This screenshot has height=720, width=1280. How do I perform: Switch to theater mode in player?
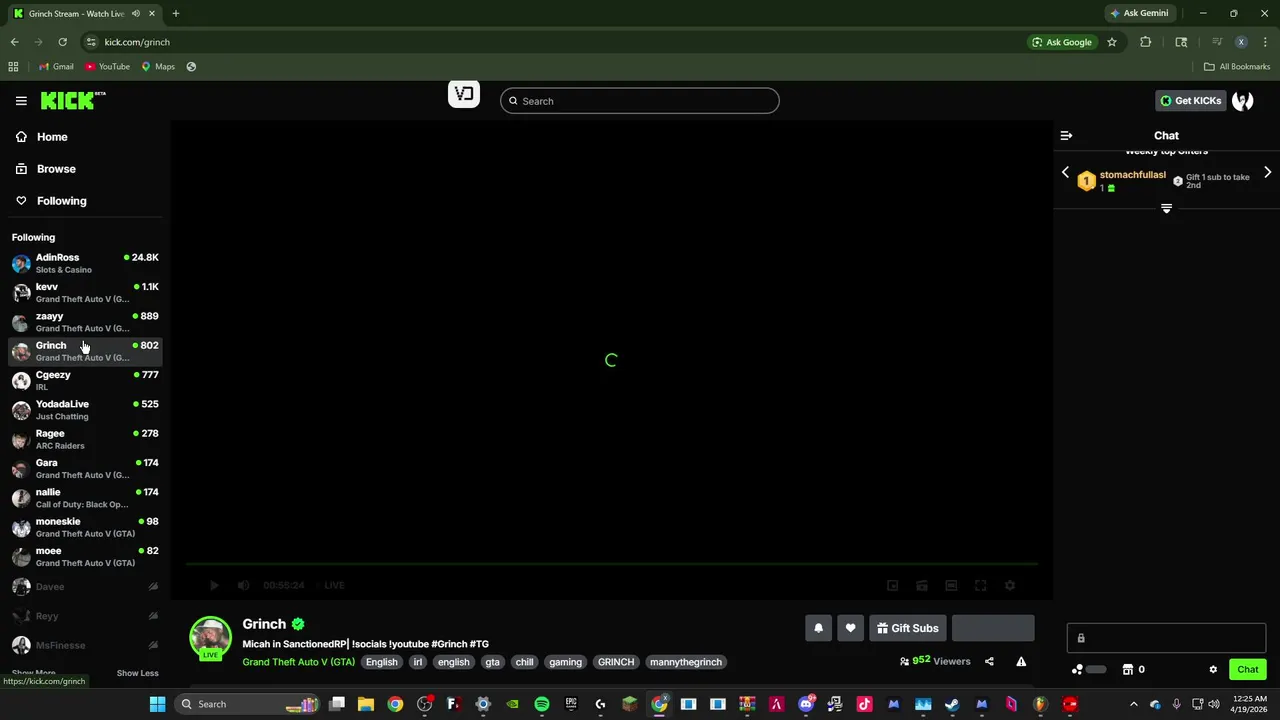[x=951, y=585]
